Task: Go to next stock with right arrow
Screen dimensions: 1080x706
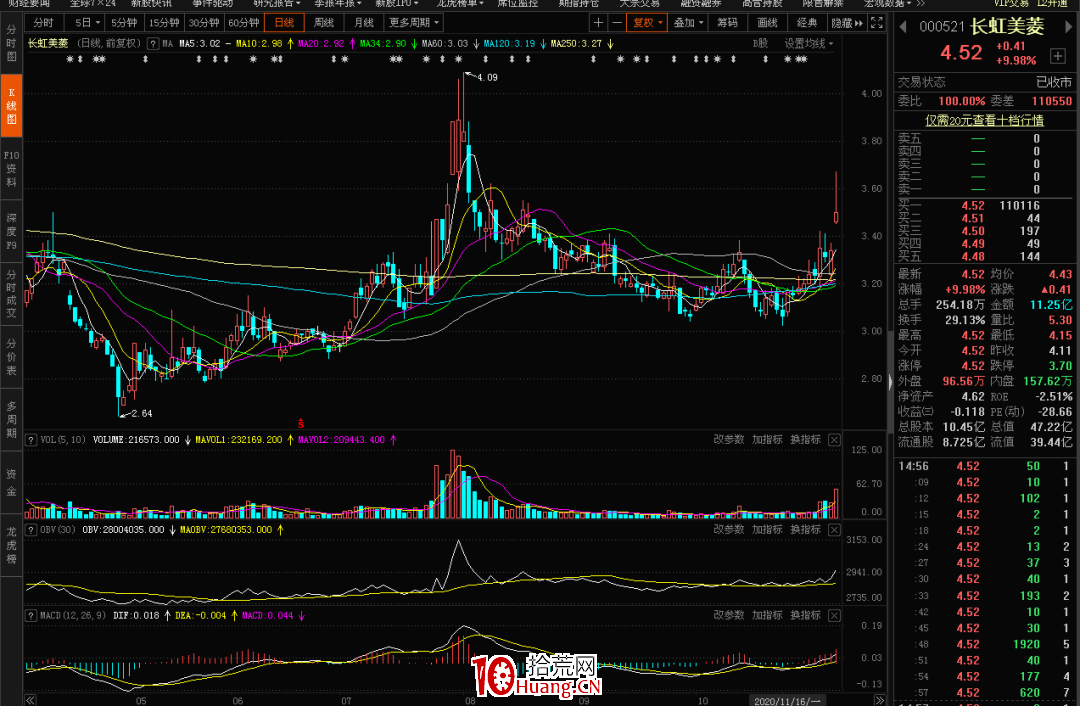Action: pos(1068,28)
